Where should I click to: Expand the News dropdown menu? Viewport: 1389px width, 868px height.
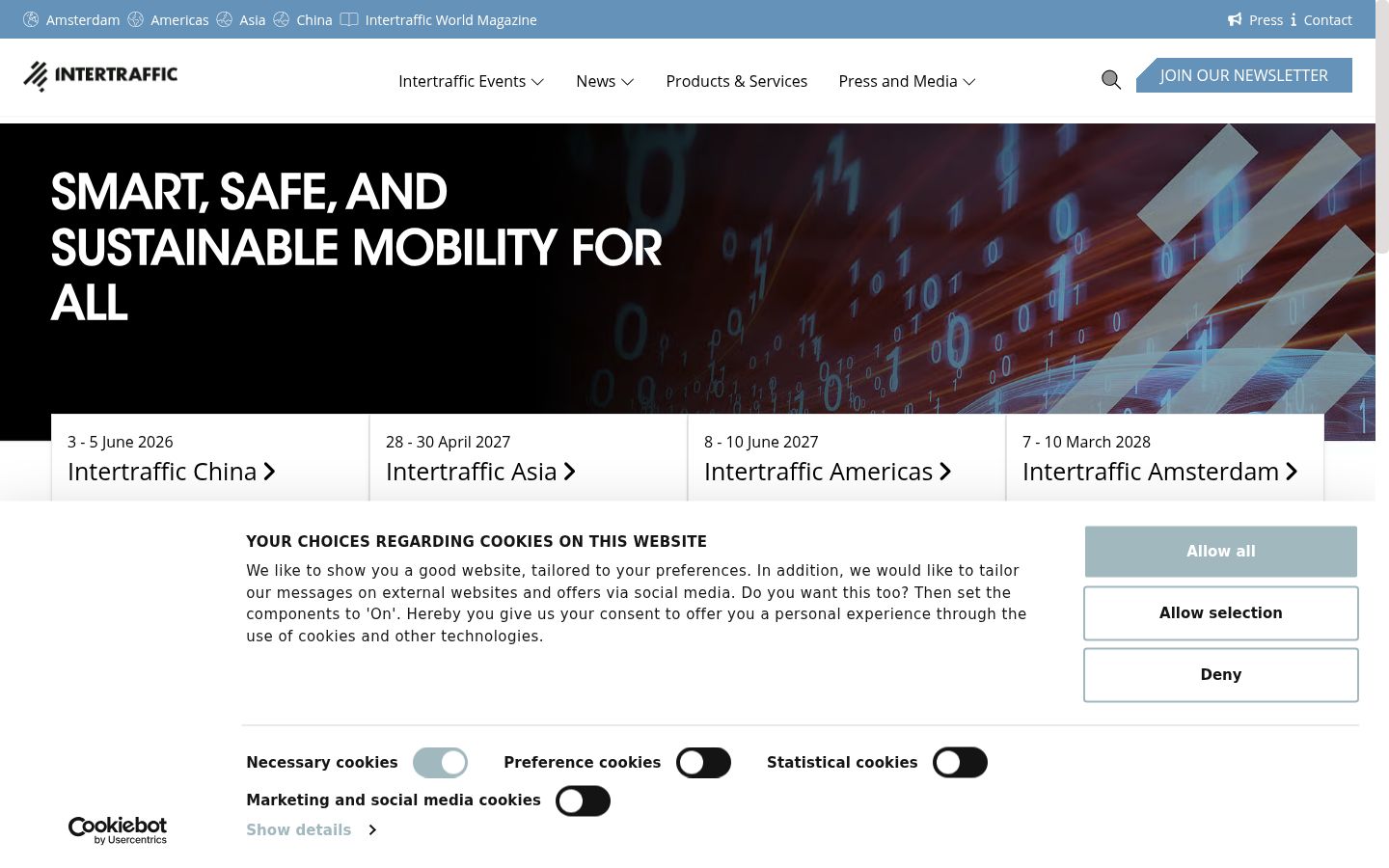pyautogui.click(x=605, y=81)
